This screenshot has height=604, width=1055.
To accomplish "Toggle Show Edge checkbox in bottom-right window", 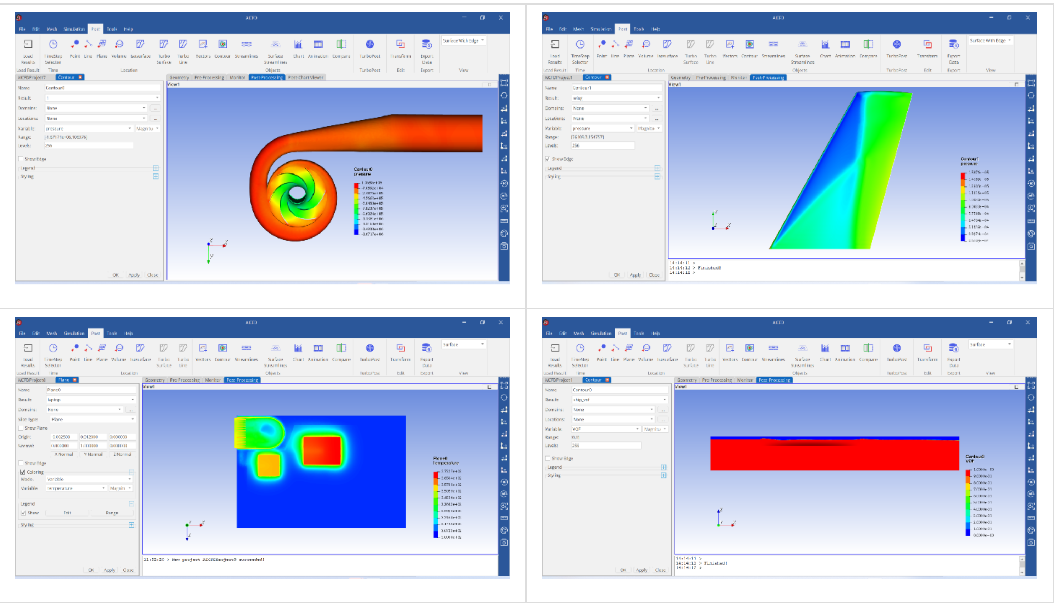I will click(x=548, y=459).
